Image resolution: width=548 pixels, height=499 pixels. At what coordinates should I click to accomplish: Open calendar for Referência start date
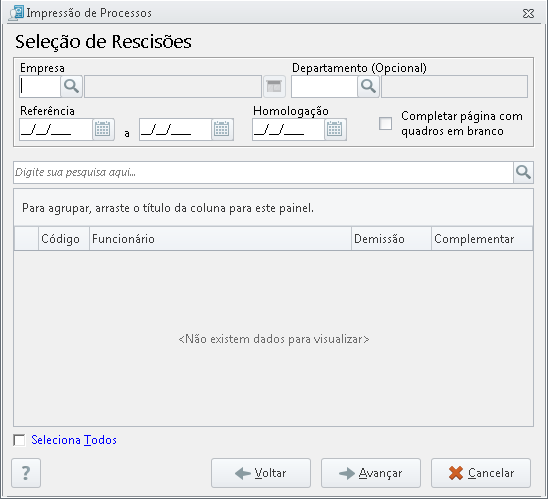coord(103,130)
